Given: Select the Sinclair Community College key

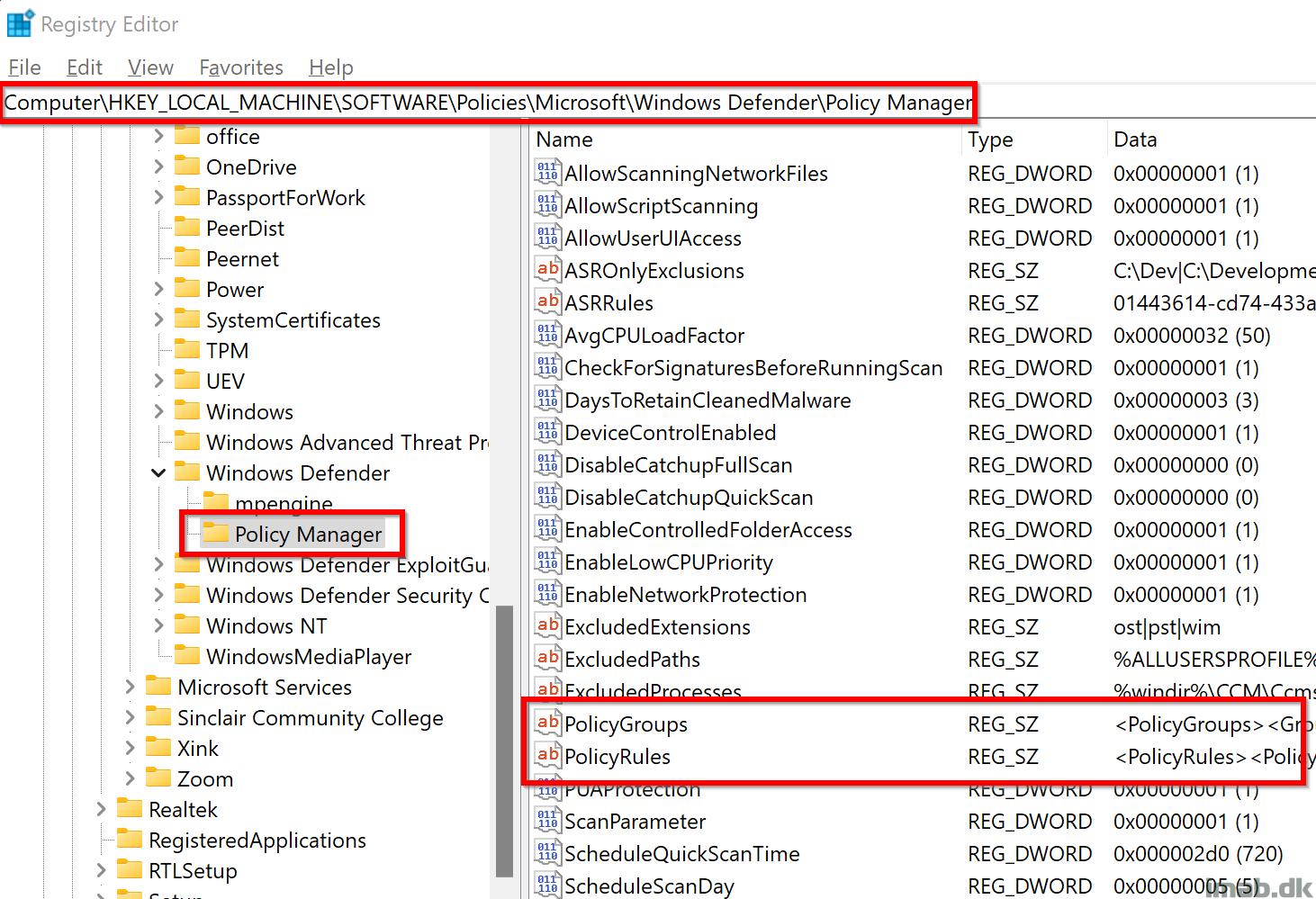Looking at the screenshot, I should coord(310,717).
